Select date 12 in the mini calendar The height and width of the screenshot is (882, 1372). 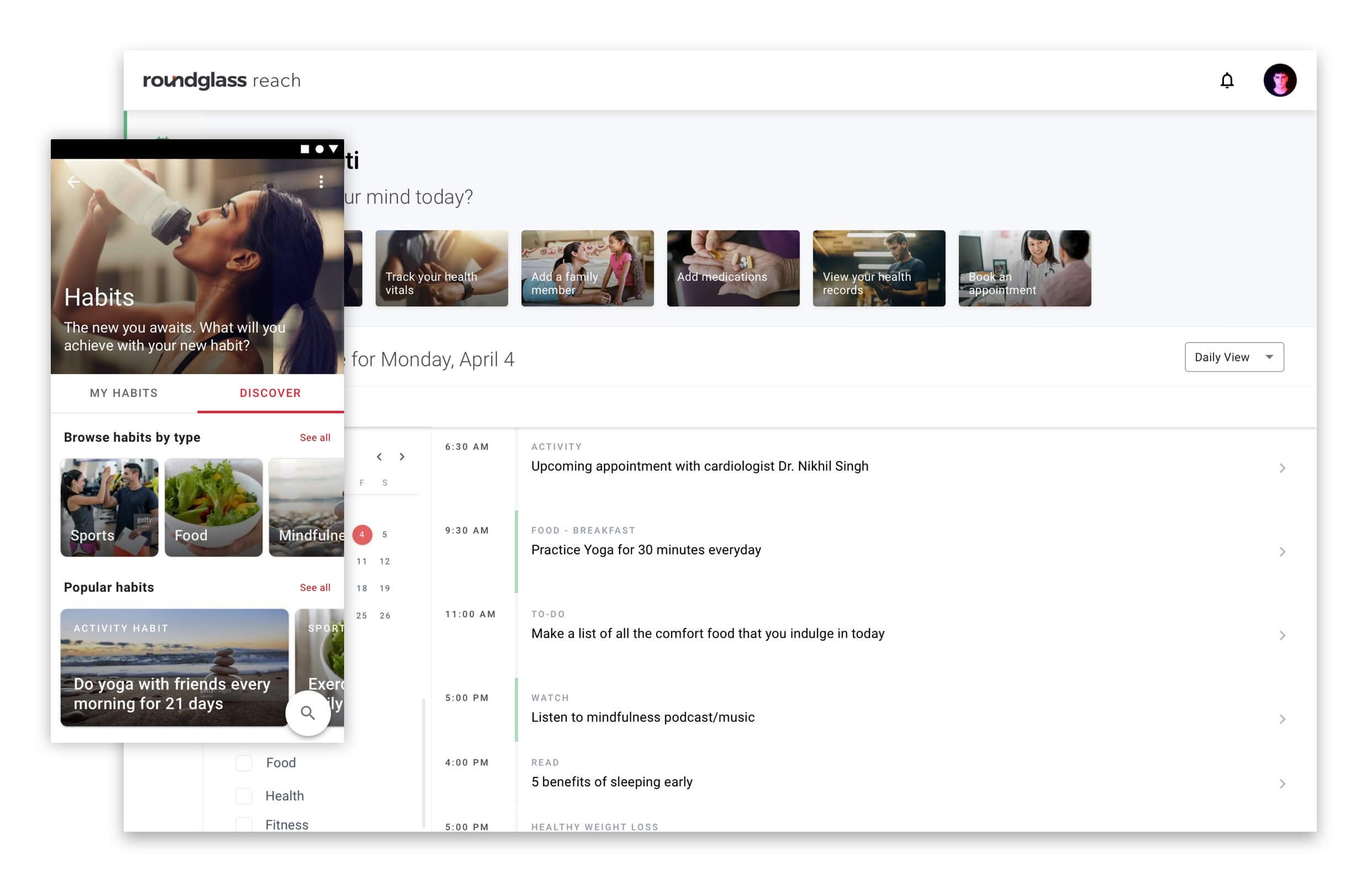click(x=384, y=561)
